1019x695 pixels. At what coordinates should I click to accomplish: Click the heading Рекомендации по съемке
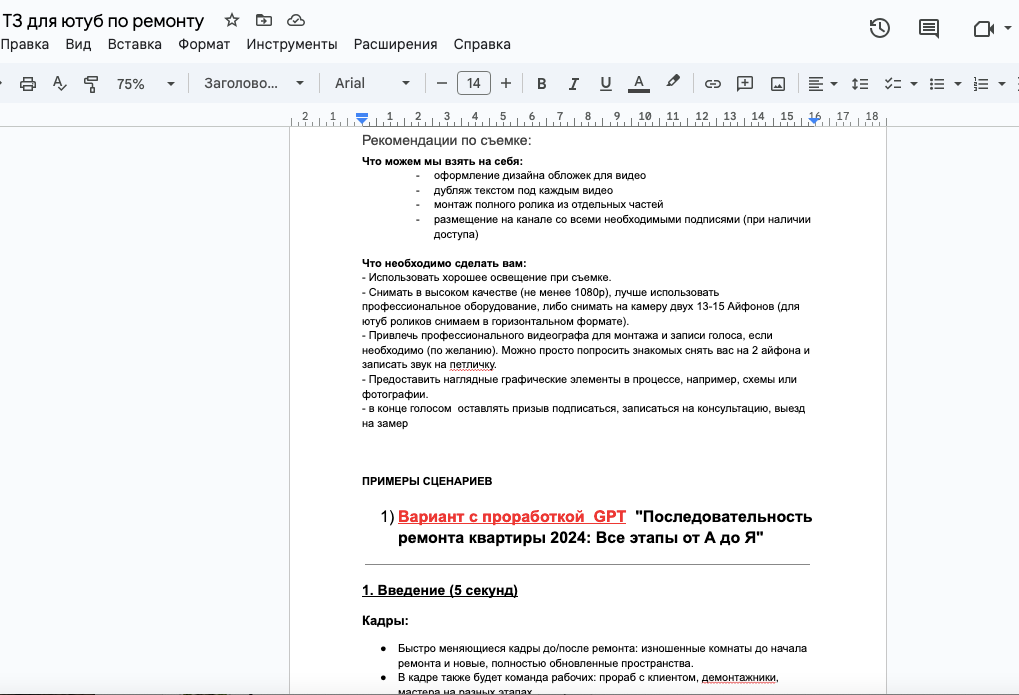click(446, 140)
